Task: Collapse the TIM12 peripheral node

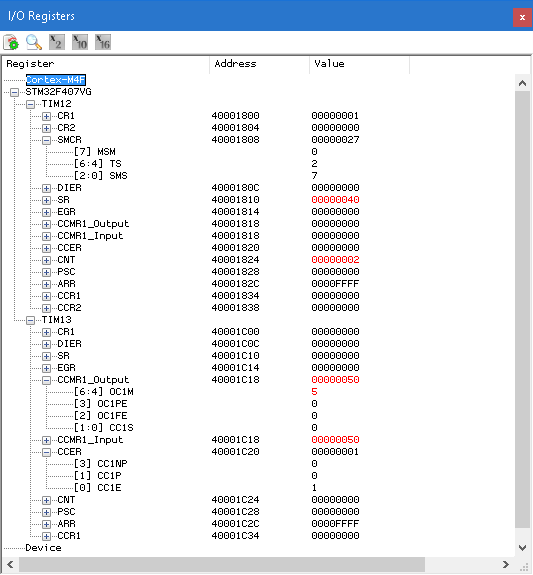Action: coord(30,104)
